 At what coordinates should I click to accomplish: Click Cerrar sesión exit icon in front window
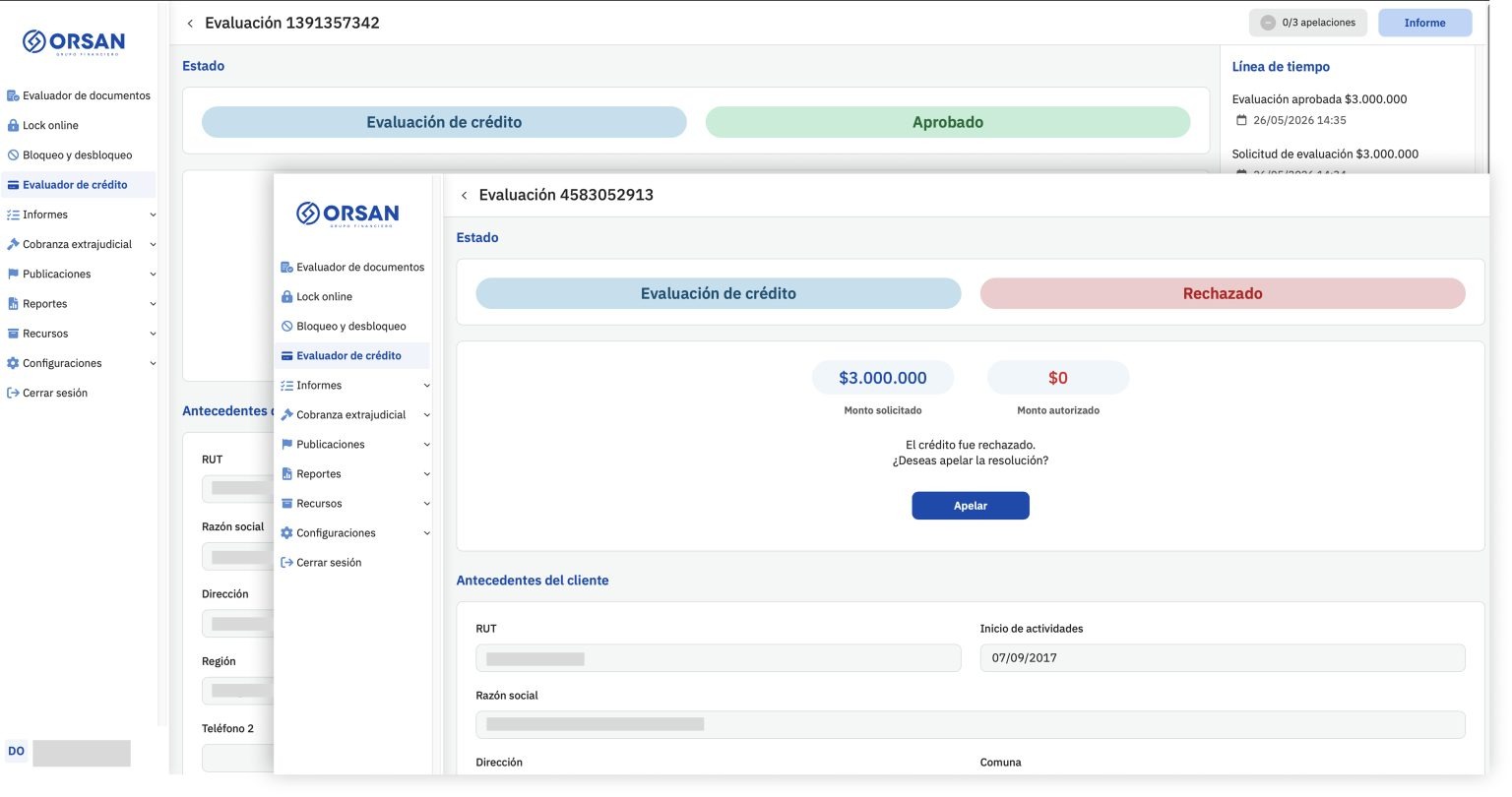[x=286, y=562]
